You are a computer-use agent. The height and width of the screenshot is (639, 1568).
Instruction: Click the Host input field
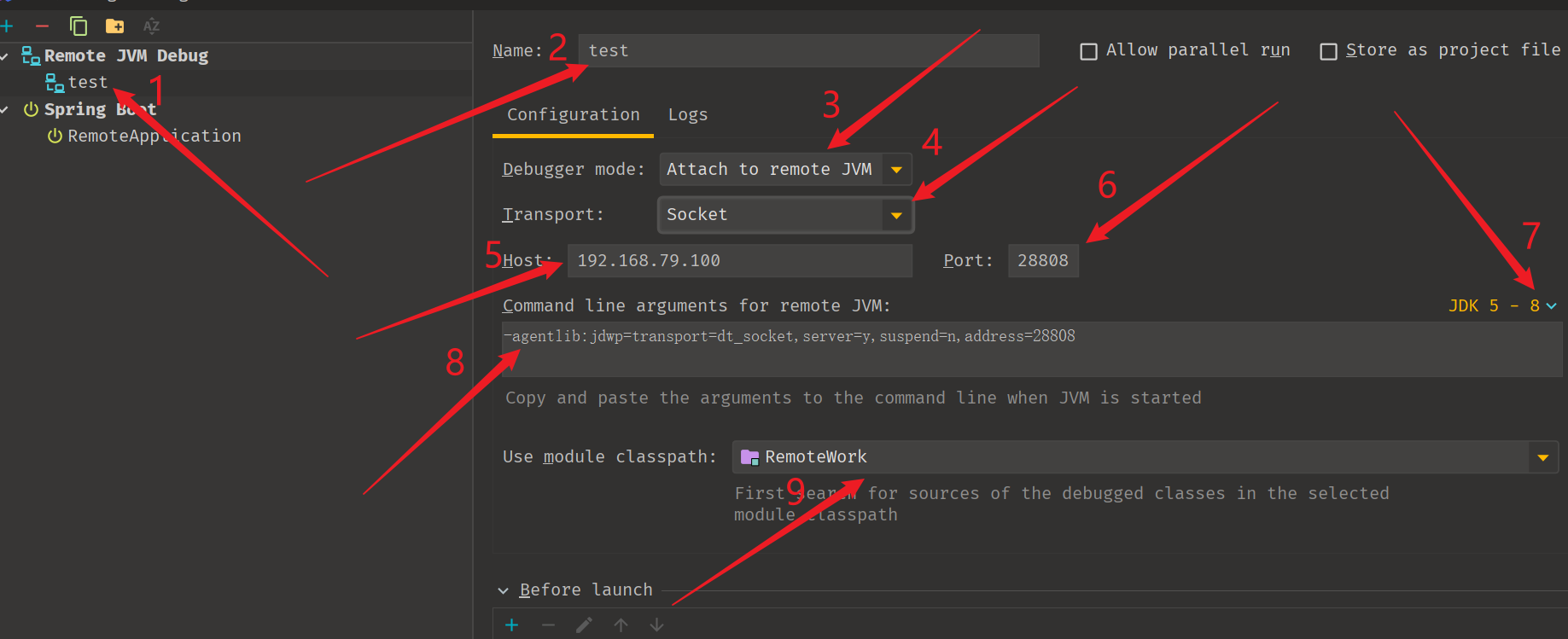coord(740,260)
